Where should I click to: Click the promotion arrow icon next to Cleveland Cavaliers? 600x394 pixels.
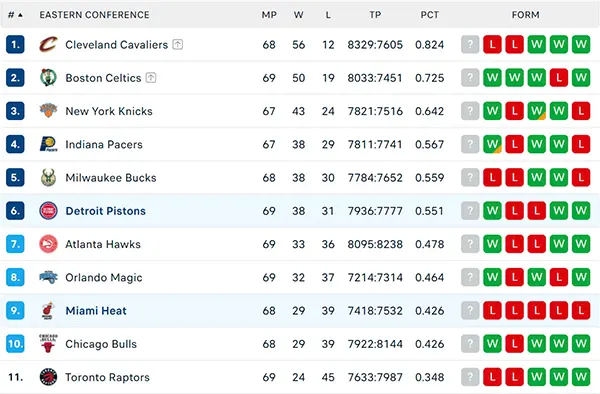coord(178,44)
